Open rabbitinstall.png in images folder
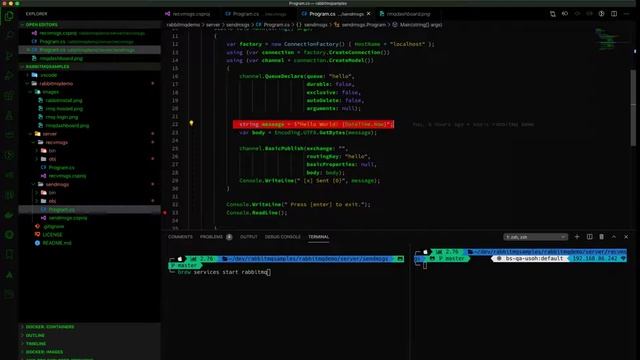 [x=64, y=100]
